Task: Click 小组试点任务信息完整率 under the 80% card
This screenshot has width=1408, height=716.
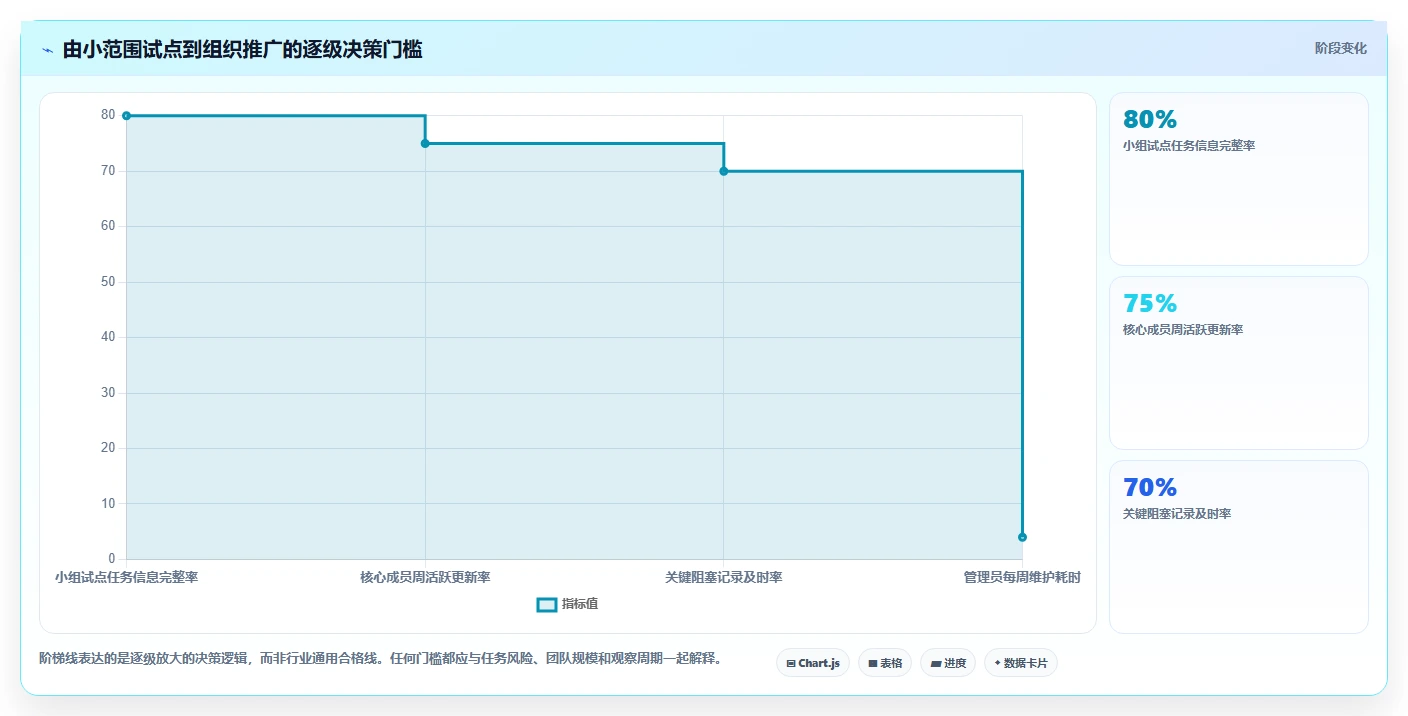Action: (x=1189, y=146)
